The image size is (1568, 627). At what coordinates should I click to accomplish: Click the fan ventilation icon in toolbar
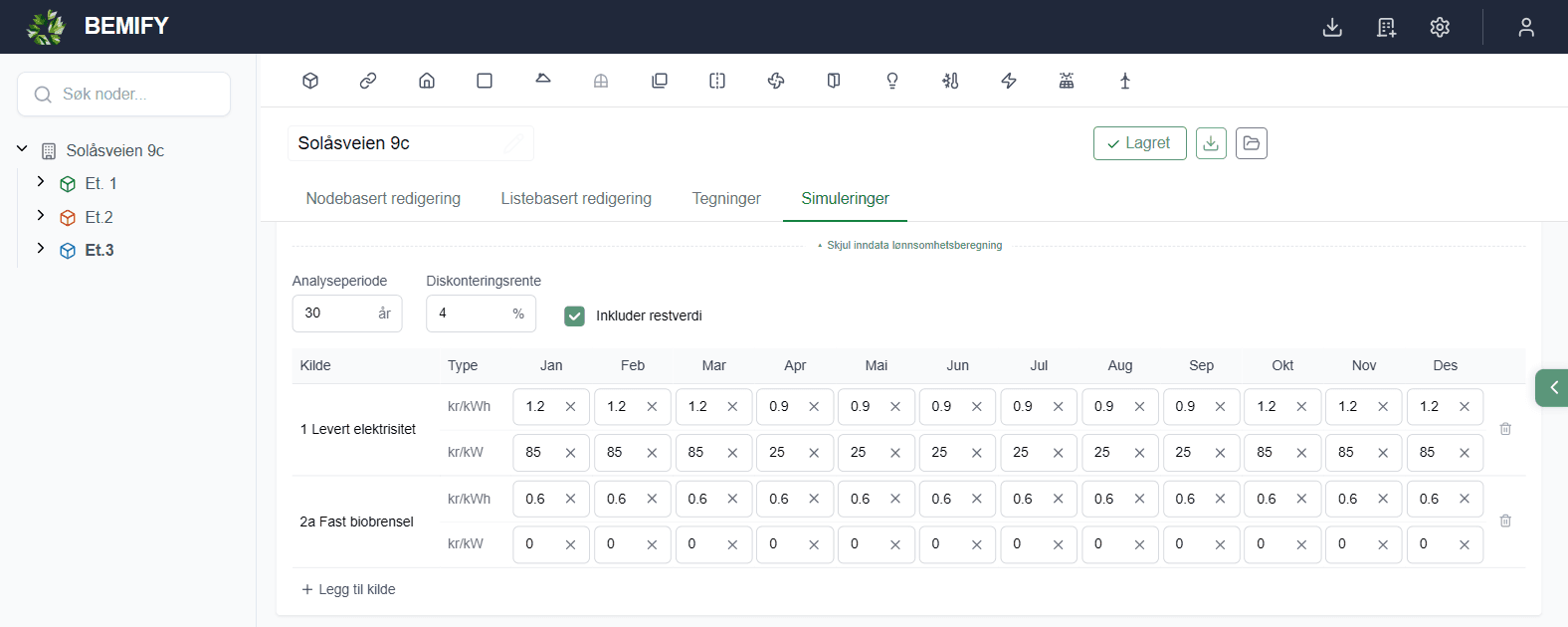click(776, 81)
